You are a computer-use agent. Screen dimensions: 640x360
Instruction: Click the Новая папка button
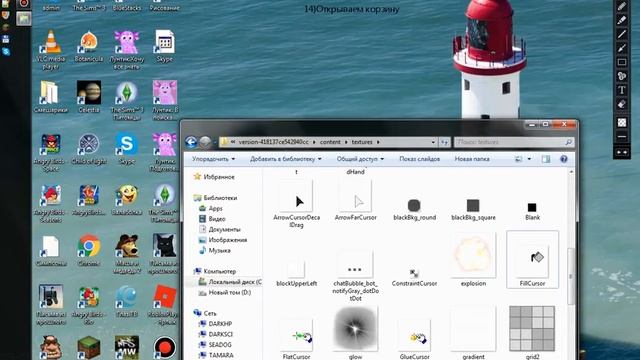[472, 159]
